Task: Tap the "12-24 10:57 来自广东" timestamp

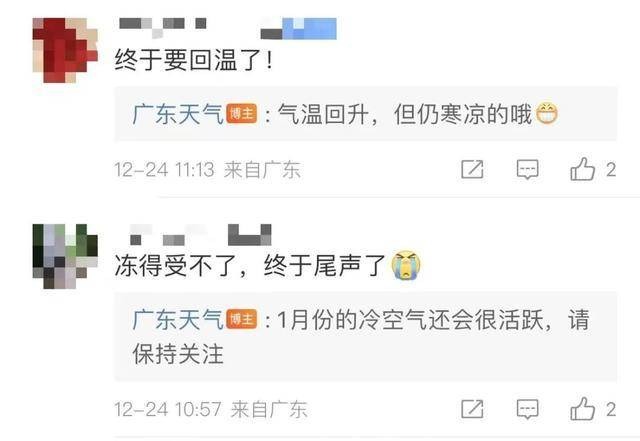Action: (x=211, y=409)
